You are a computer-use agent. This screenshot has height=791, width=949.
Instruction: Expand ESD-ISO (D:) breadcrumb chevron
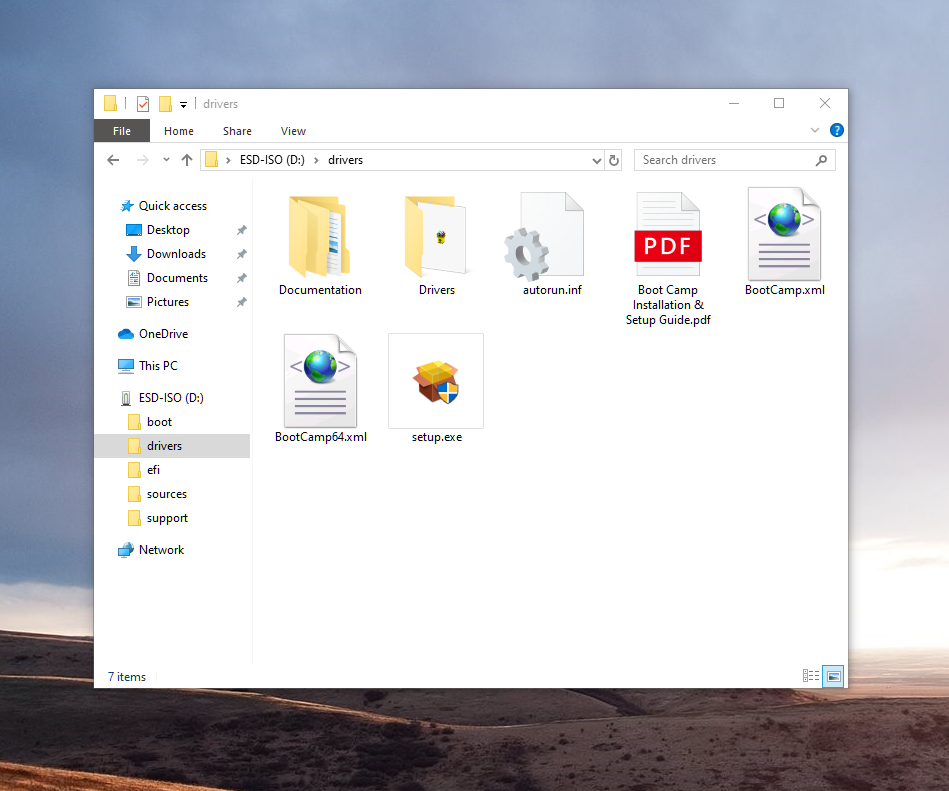tap(316, 160)
